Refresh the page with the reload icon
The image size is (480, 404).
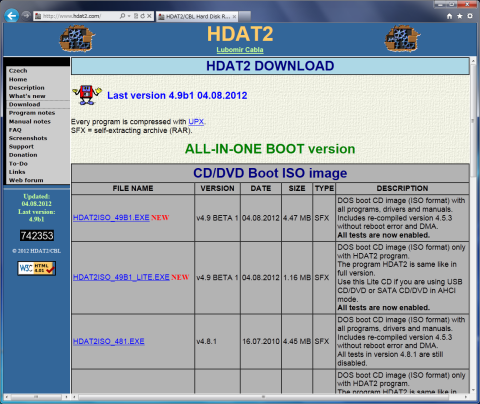tap(142, 16)
